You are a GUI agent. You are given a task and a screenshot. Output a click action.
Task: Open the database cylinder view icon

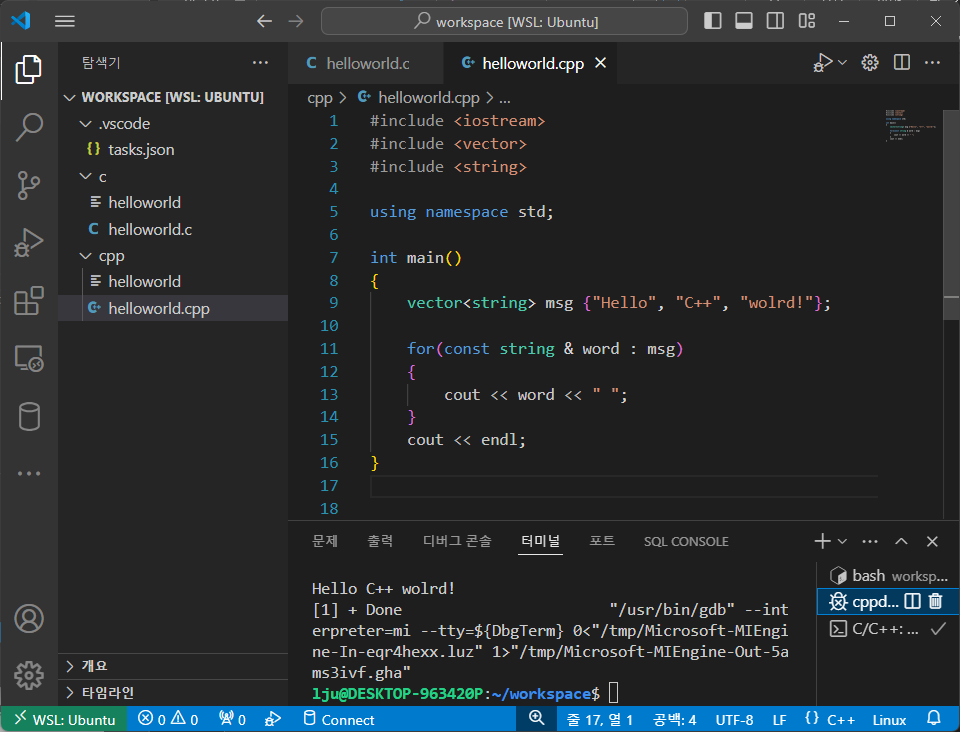click(28, 416)
